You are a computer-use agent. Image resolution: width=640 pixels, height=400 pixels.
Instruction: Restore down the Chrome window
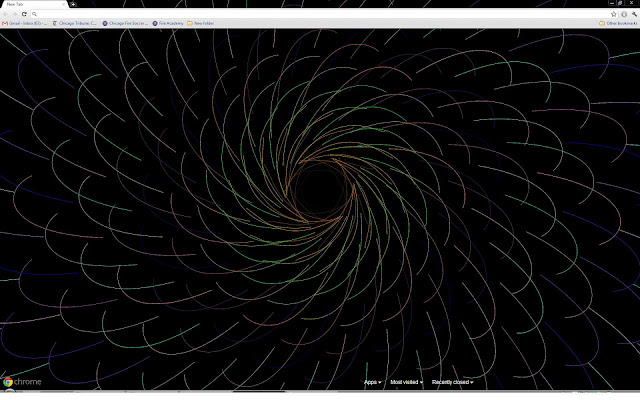(x=620, y=3)
